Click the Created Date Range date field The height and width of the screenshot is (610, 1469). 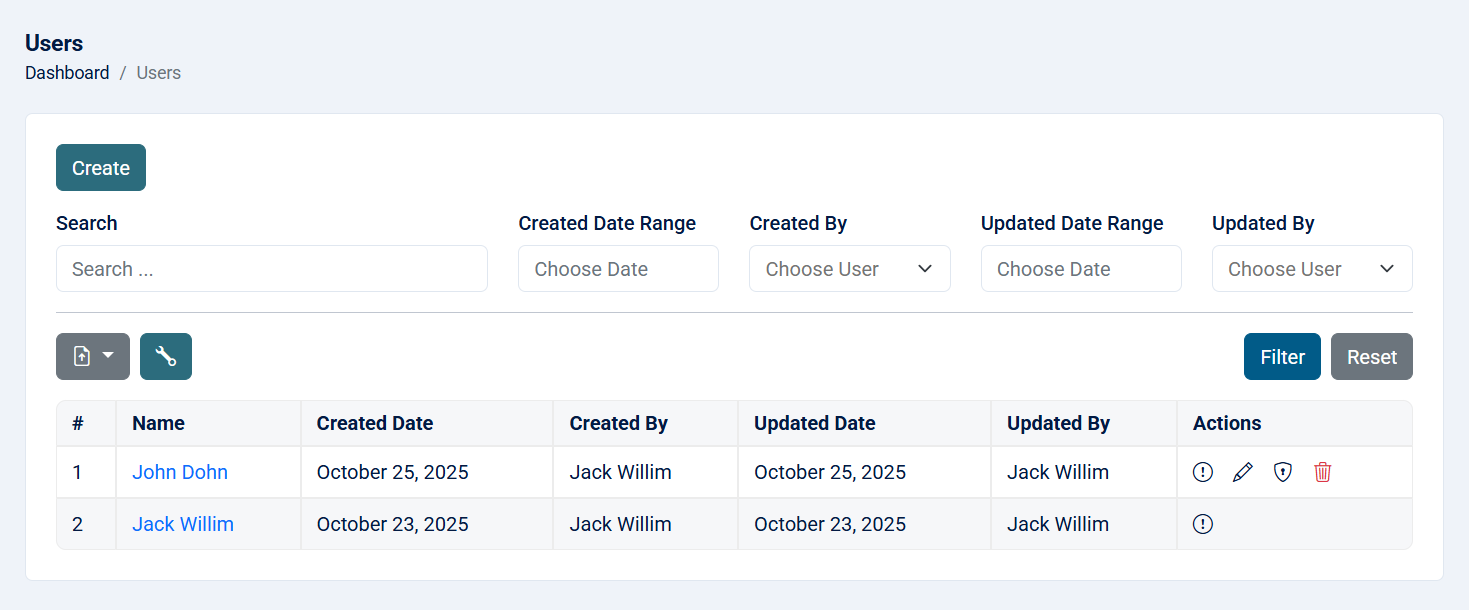click(618, 269)
